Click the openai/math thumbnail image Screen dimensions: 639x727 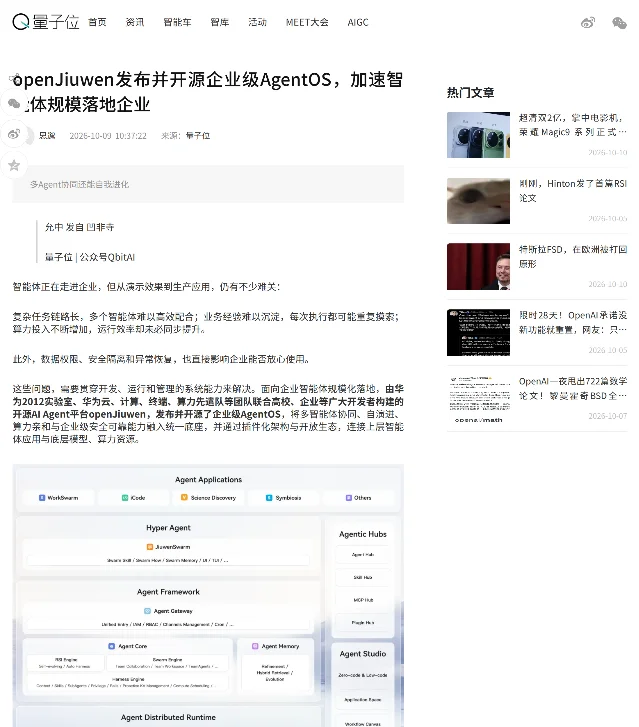point(478,399)
